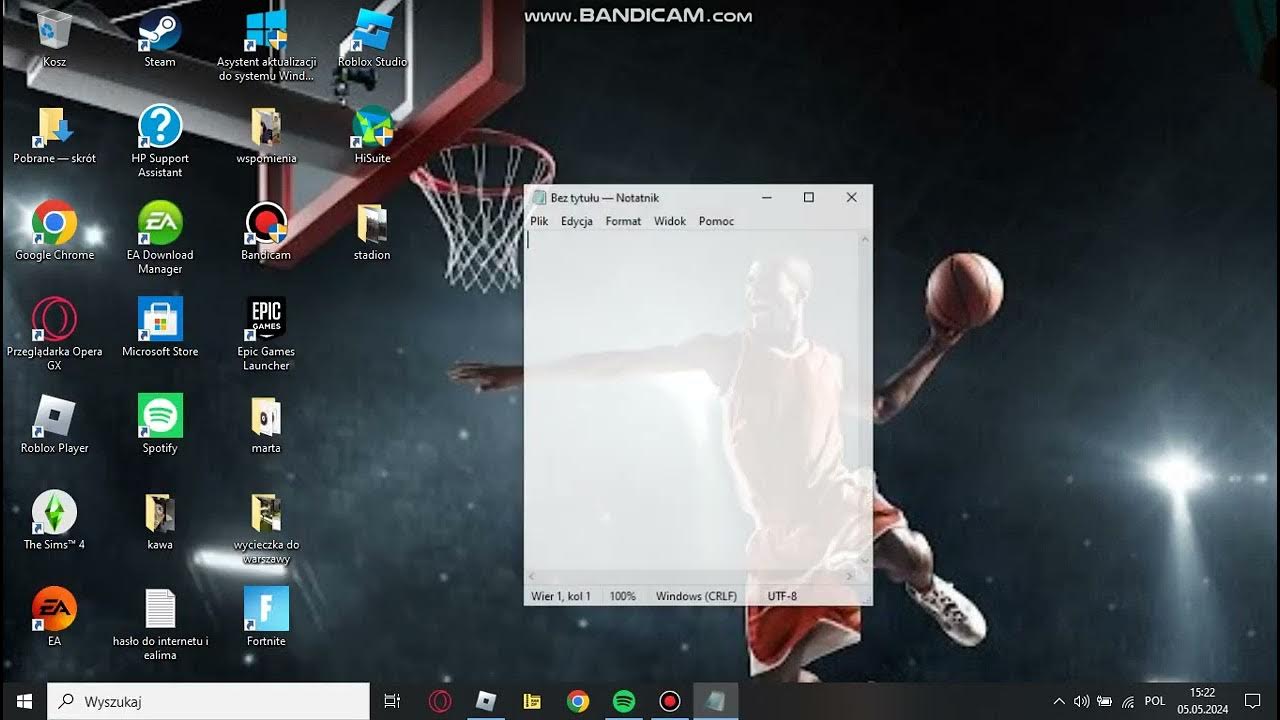Image resolution: width=1280 pixels, height=720 pixels.
Task: Select The Sims 4 desktop shortcut
Action: [x=54, y=520]
